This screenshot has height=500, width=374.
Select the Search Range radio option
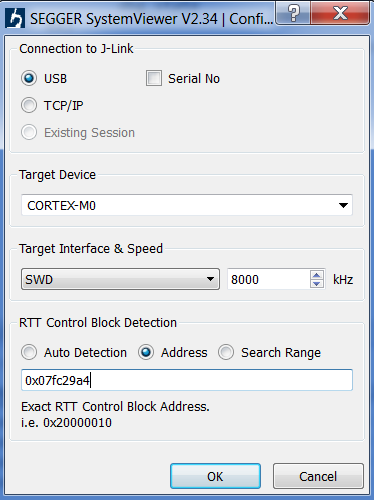pos(226,352)
